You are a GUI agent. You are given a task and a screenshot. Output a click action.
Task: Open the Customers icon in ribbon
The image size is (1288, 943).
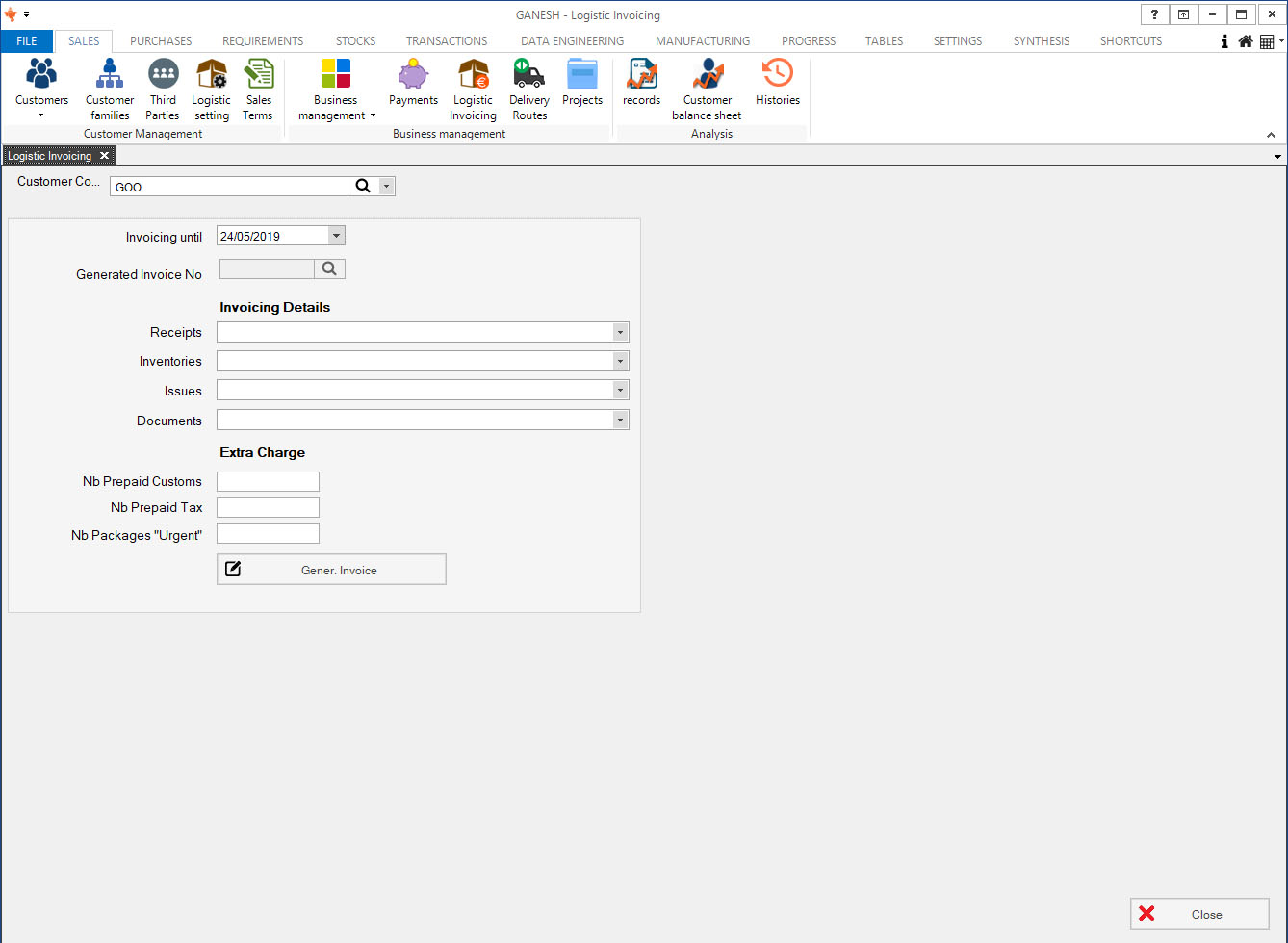[x=41, y=75]
